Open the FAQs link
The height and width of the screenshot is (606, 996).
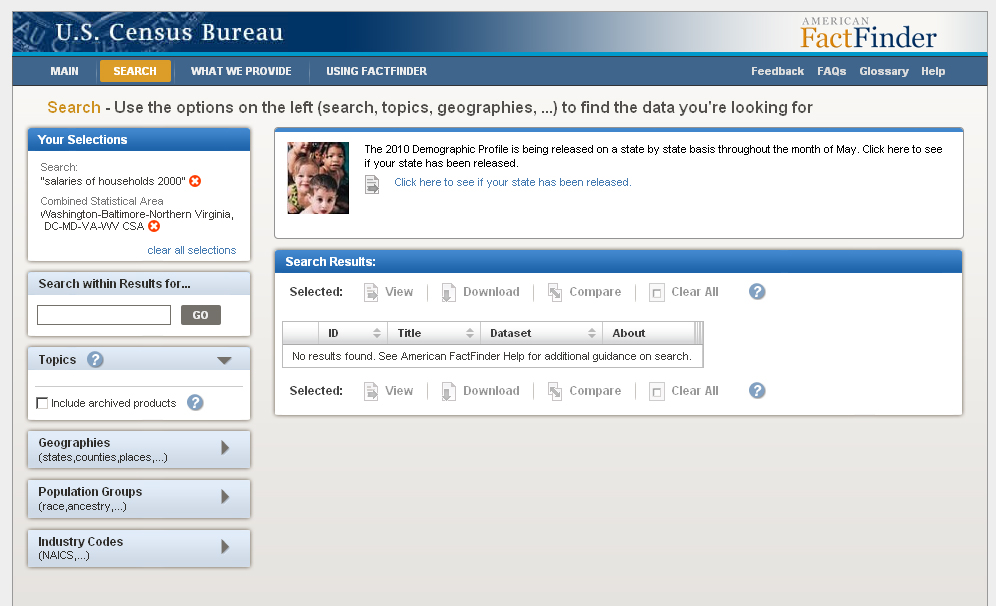click(831, 71)
